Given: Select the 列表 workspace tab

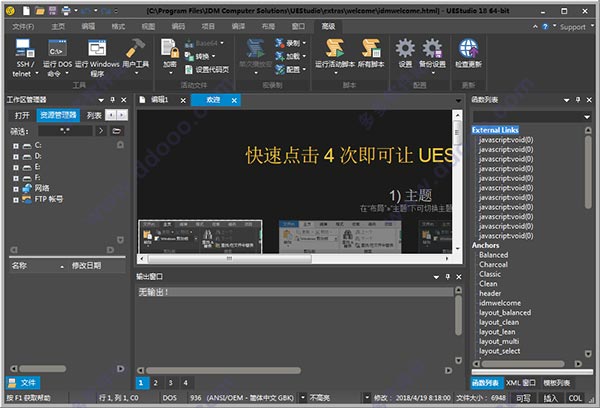Looking at the screenshot, I should click(x=94, y=115).
